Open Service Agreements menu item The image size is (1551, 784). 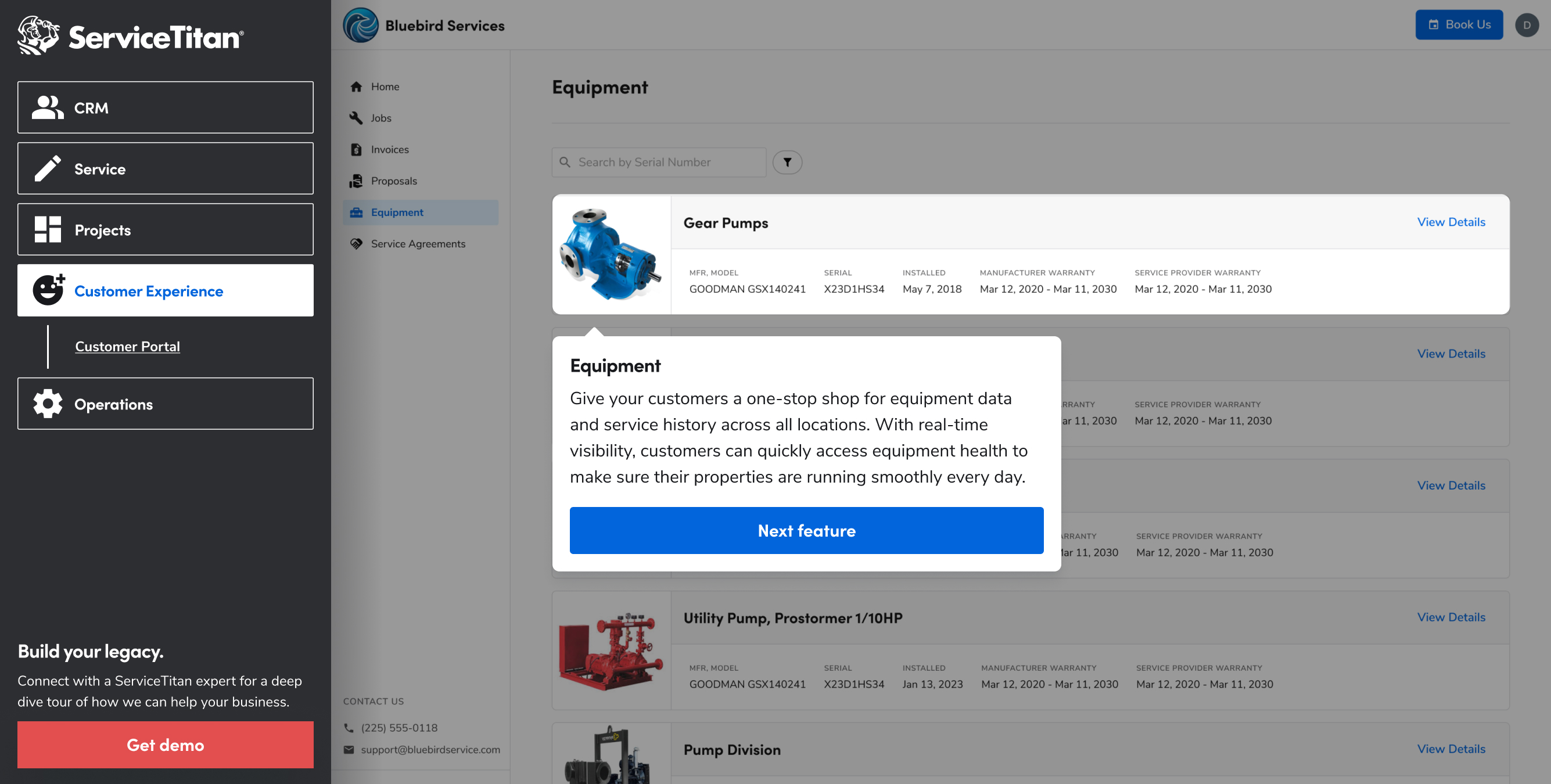(418, 244)
